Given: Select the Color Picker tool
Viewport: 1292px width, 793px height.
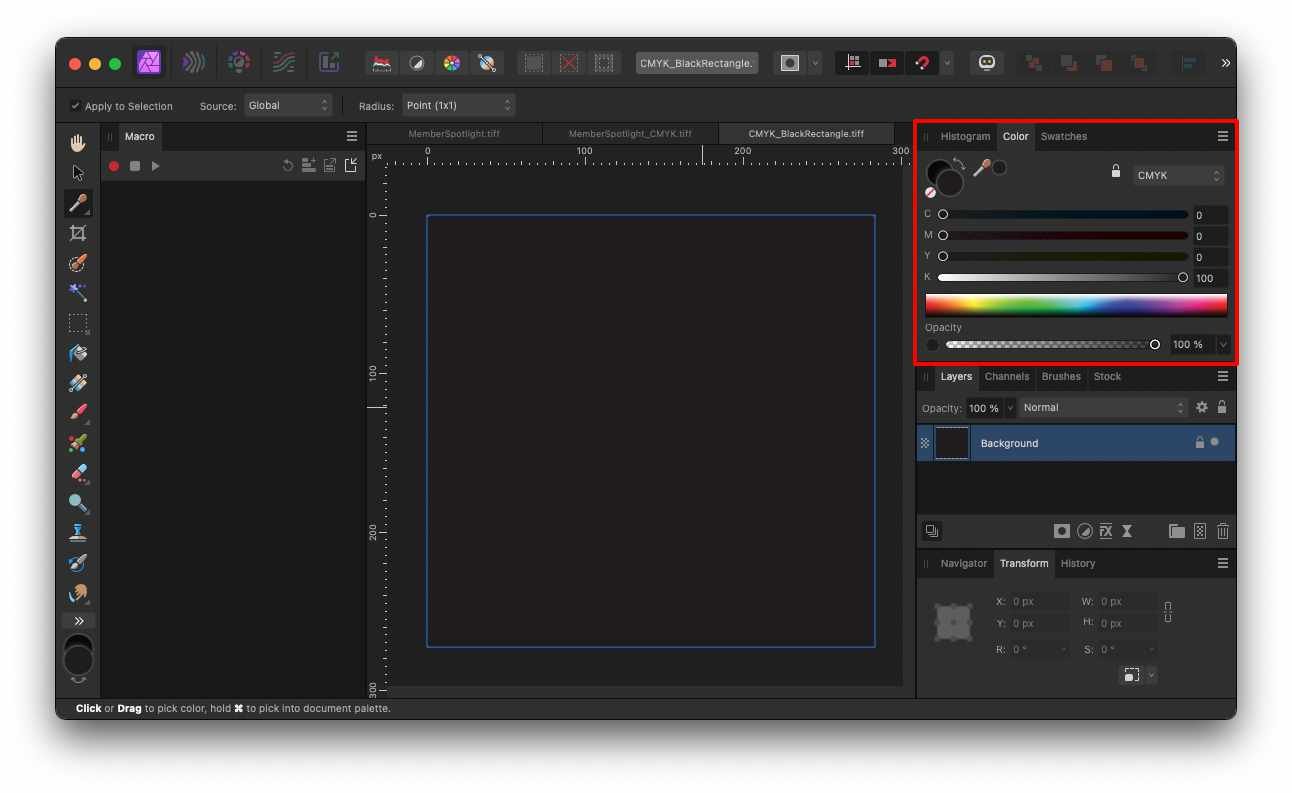Looking at the screenshot, I should (78, 203).
